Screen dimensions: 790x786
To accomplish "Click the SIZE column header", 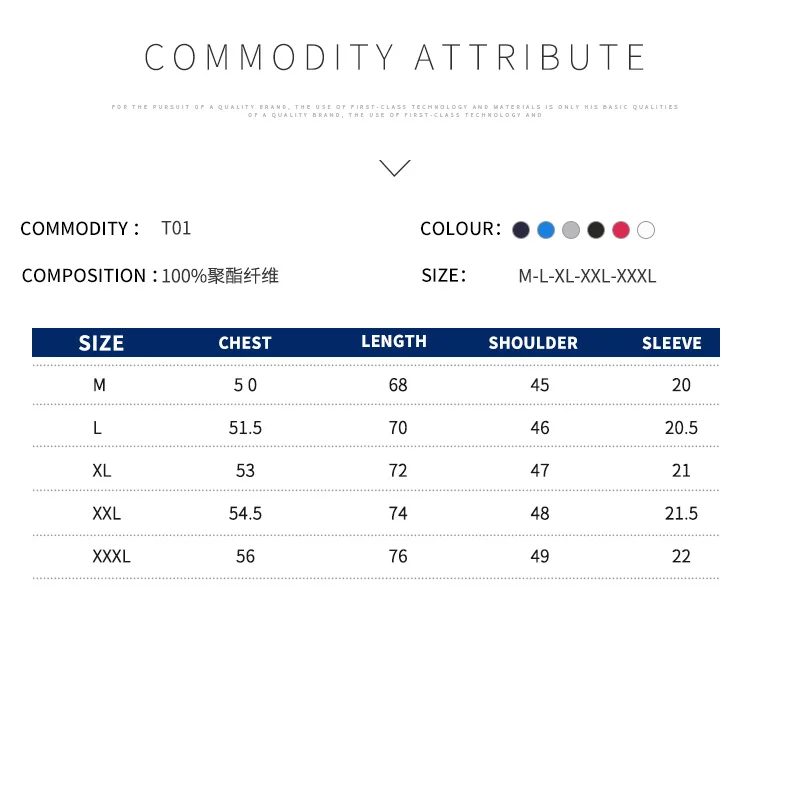I will (101, 343).
